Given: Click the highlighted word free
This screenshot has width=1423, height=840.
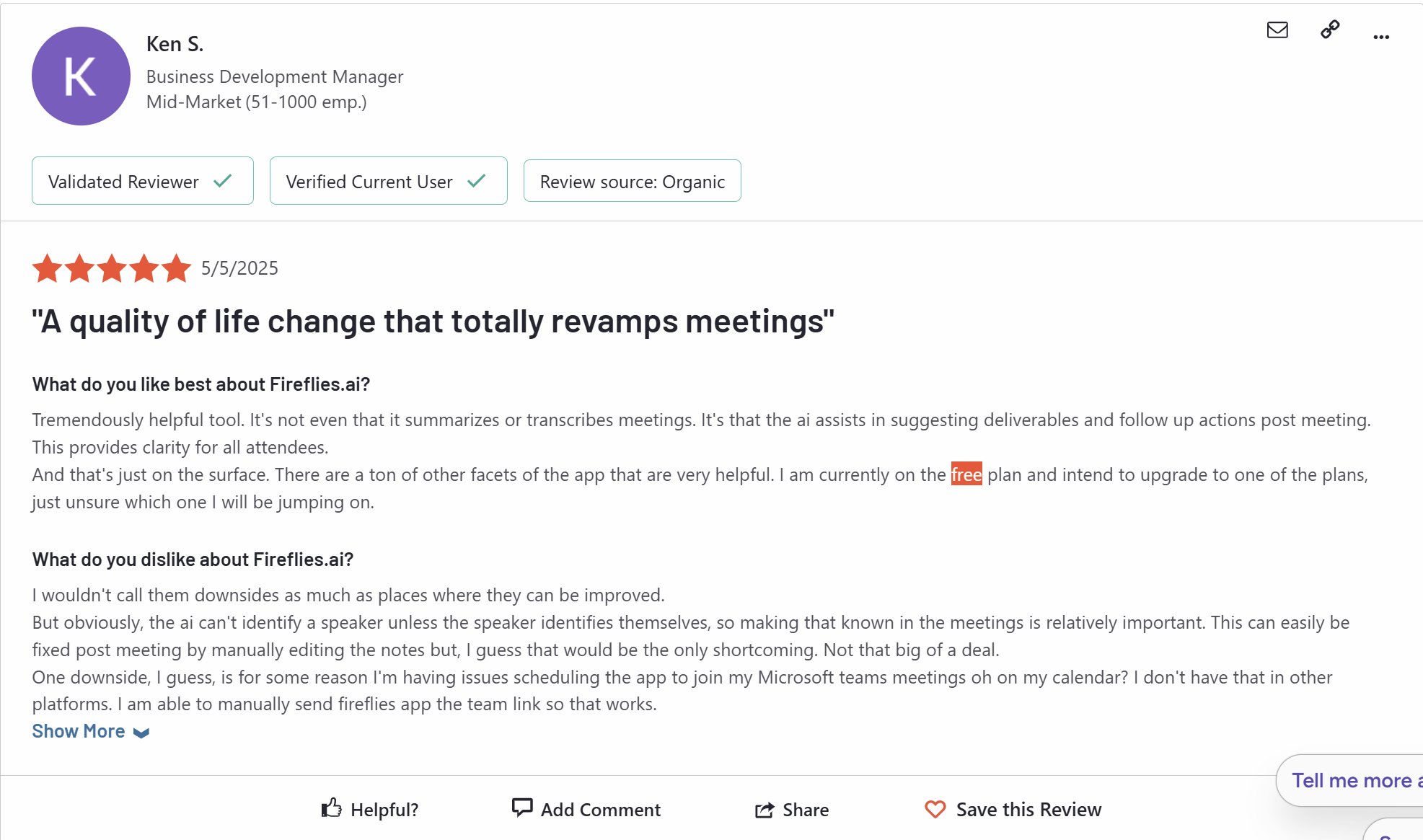Looking at the screenshot, I should pos(966,474).
